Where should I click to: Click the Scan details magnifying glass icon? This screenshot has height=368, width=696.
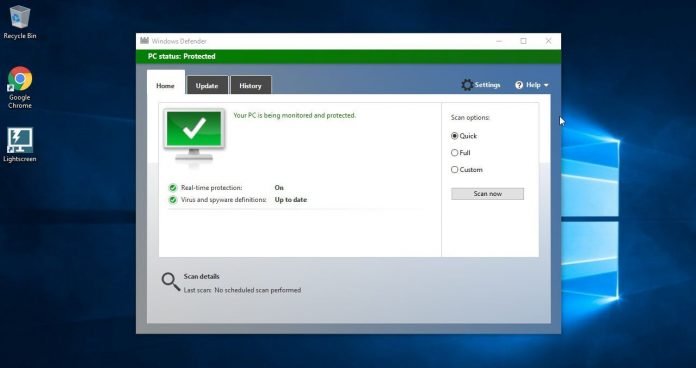coord(170,282)
